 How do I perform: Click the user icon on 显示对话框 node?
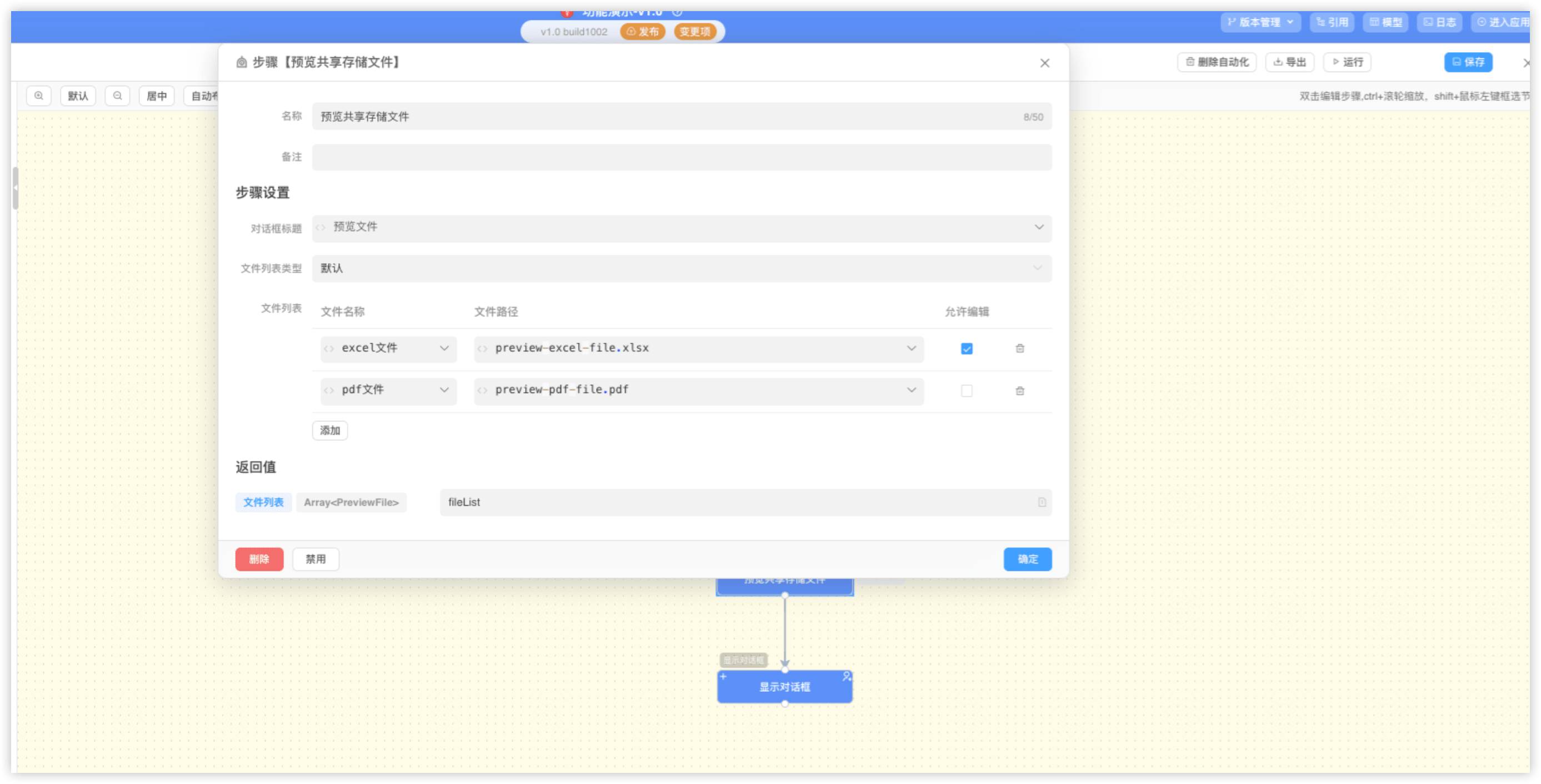point(847,676)
